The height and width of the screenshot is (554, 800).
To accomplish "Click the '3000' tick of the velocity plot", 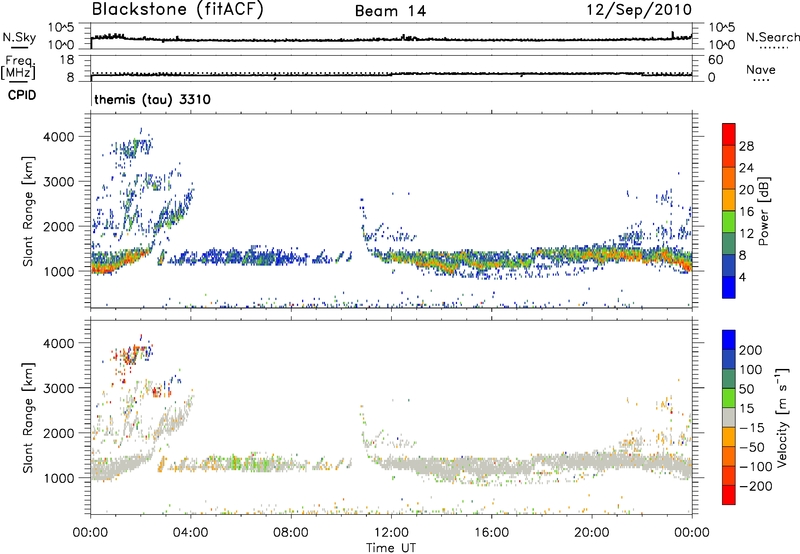I will [x=59, y=388].
